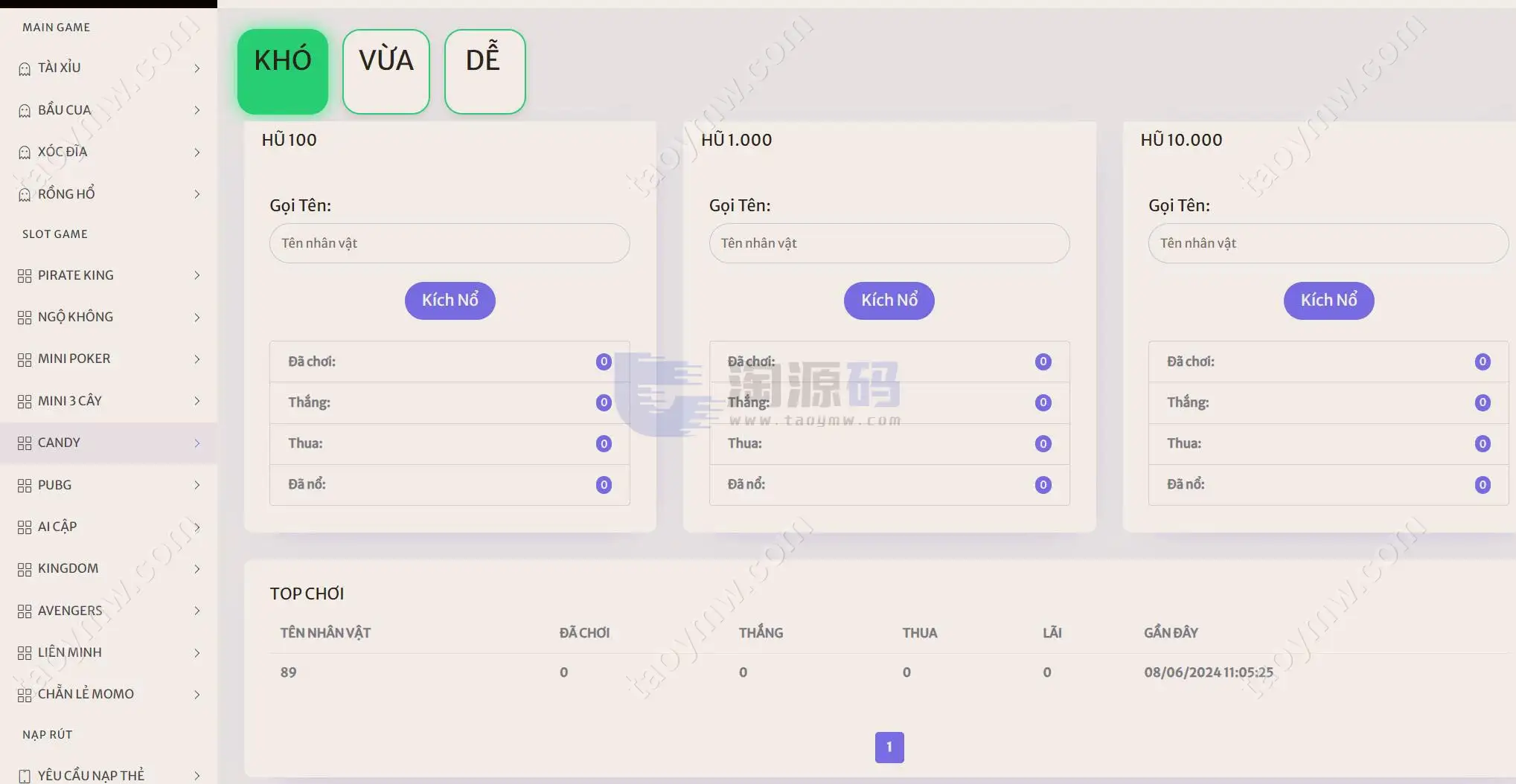Click Đã nổ badge in HŨ 10.000 card

tap(1483, 485)
